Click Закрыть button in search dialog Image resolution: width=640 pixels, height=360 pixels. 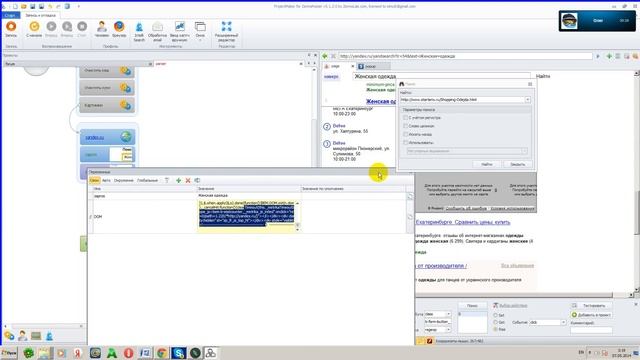coord(518,164)
